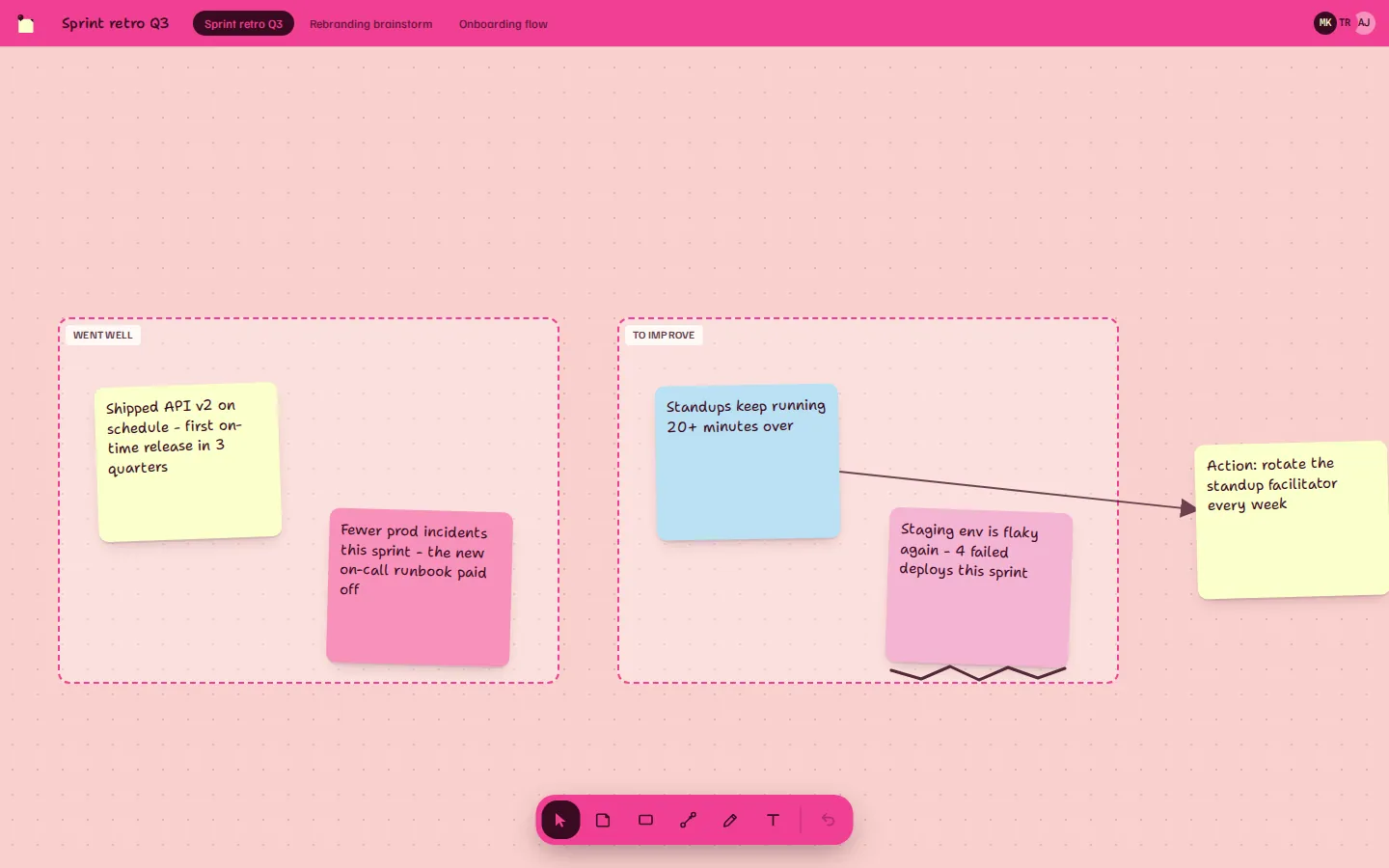The width and height of the screenshot is (1389, 868).
Task: Click the app logo icon
Action: pos(26,23)
